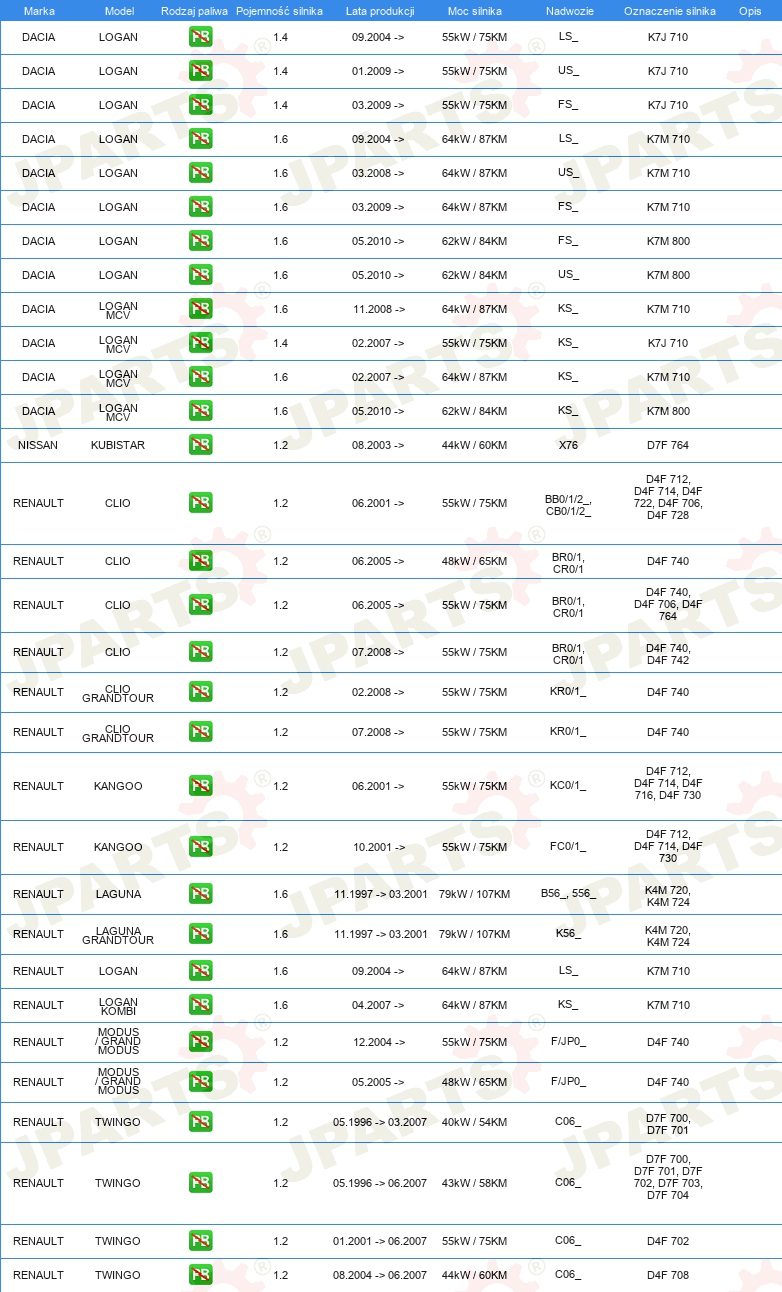This screenshot has height=1292, width=782.
Task: Click the Opis column header
Action: (750, 10)
